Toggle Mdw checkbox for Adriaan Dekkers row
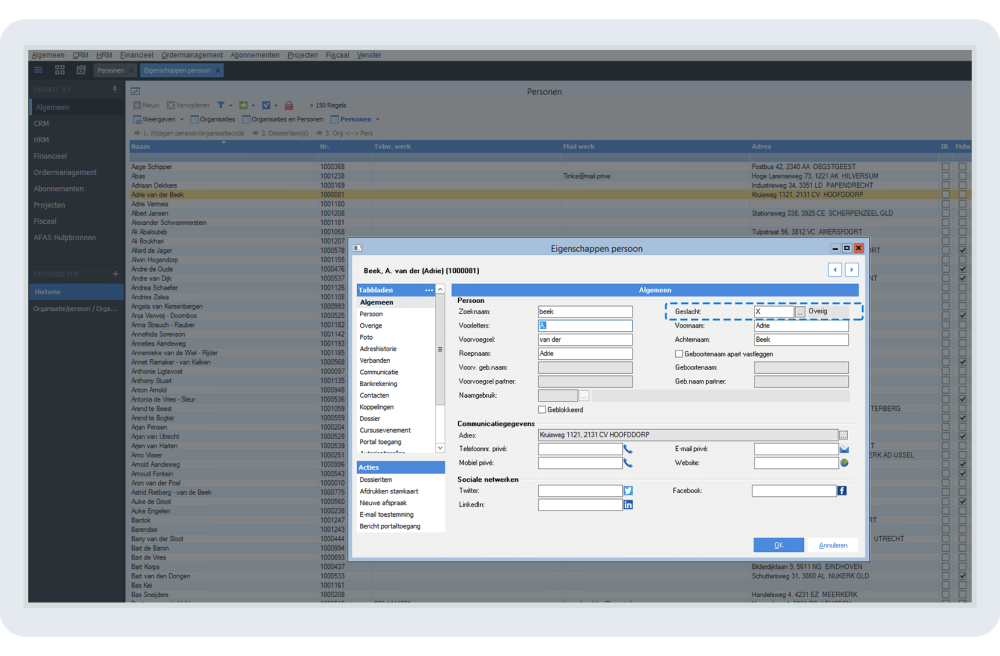 pyautogui.click(x=962, y=186)
